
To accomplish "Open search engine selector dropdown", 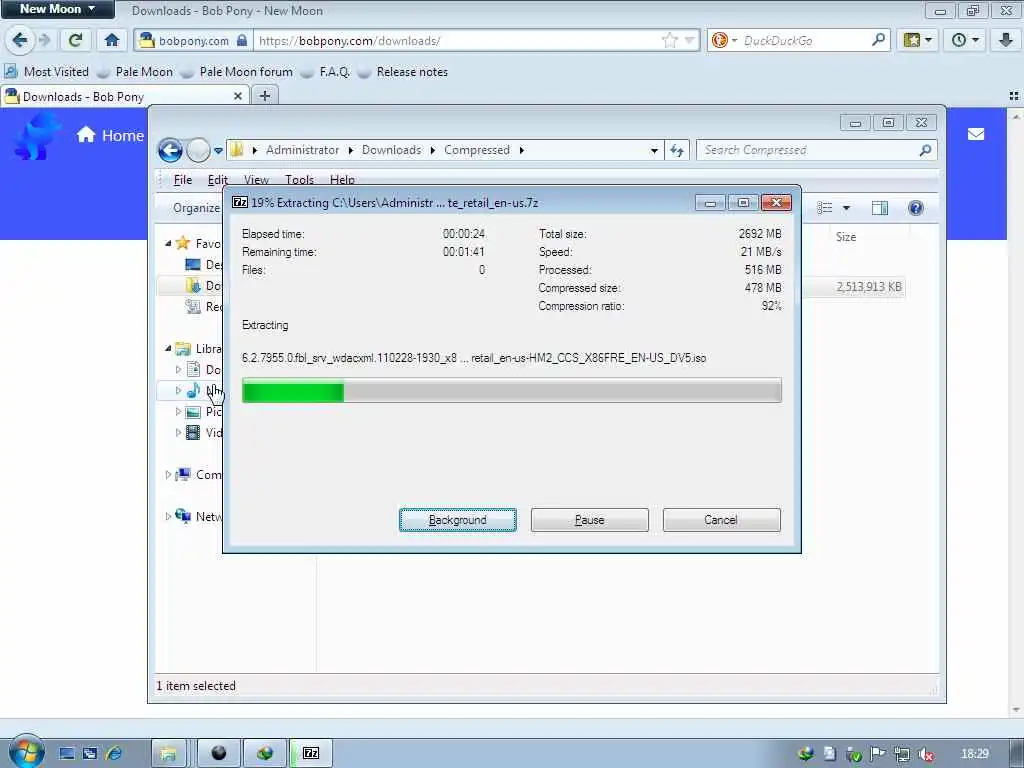I will 724,40.
